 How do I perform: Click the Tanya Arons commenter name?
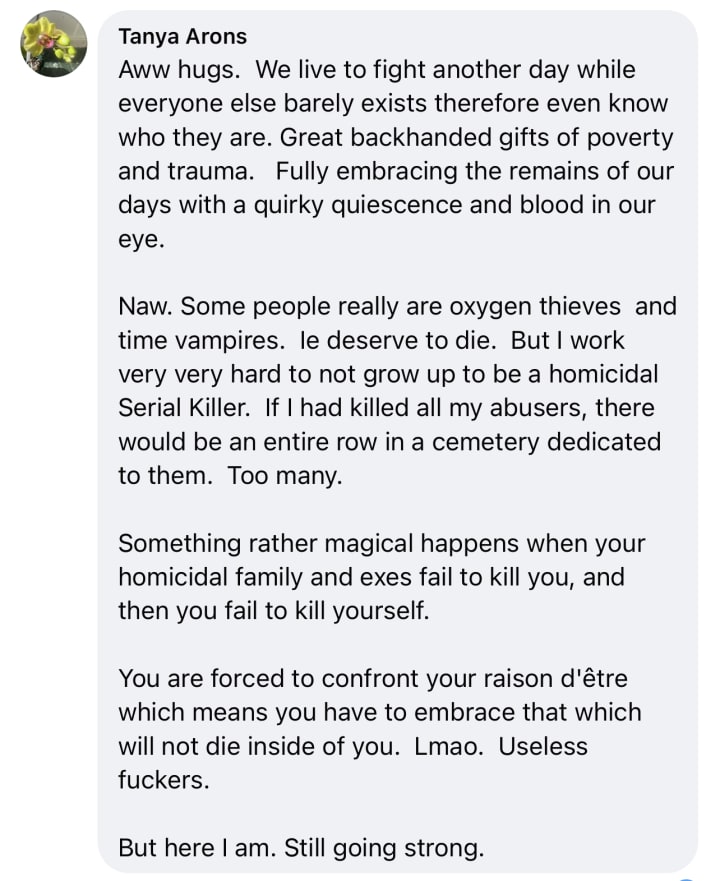coord(183,37)
